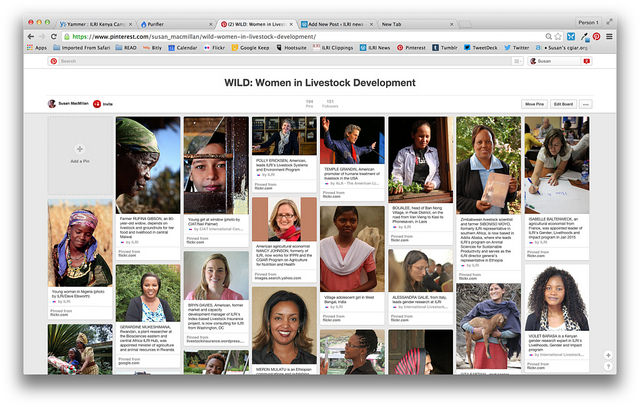Open categories menu beside search field

click(517, 61)
